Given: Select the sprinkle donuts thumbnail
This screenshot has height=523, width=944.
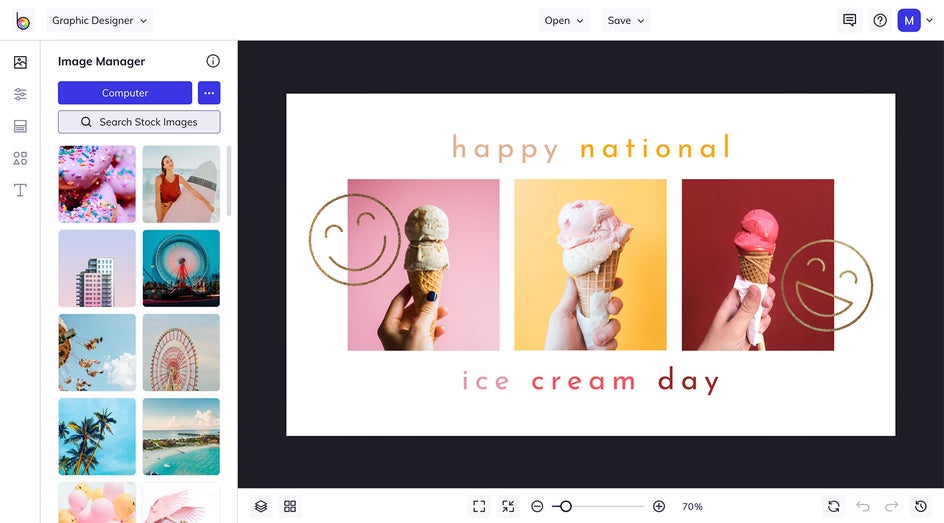Looking at the screenshot, I should tap(97, 184).
